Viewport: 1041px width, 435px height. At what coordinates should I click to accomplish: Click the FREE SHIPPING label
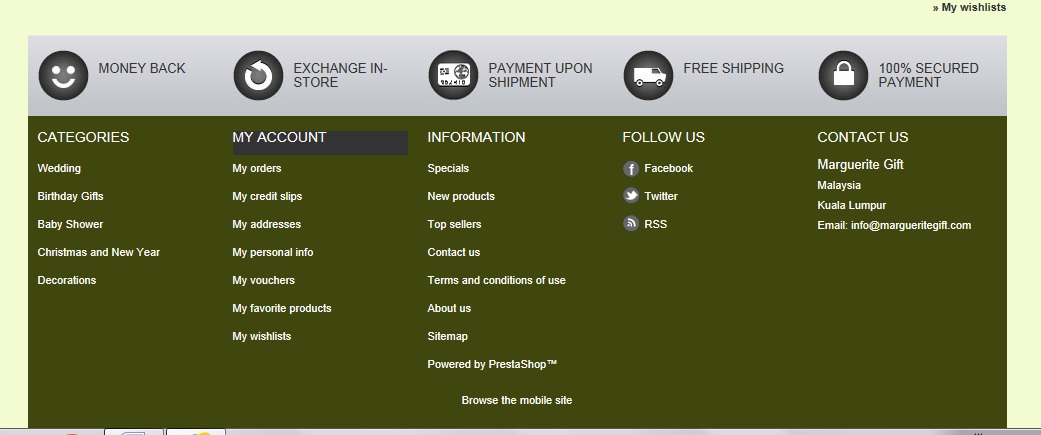point(734,68)
